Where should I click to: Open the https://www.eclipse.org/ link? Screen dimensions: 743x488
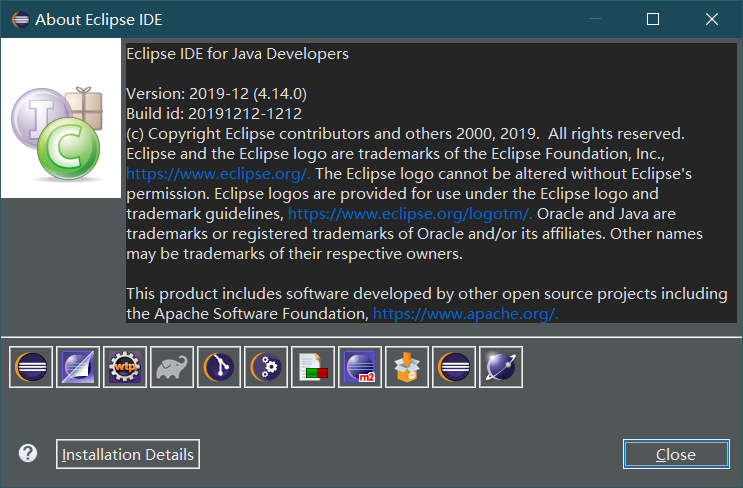218,174
